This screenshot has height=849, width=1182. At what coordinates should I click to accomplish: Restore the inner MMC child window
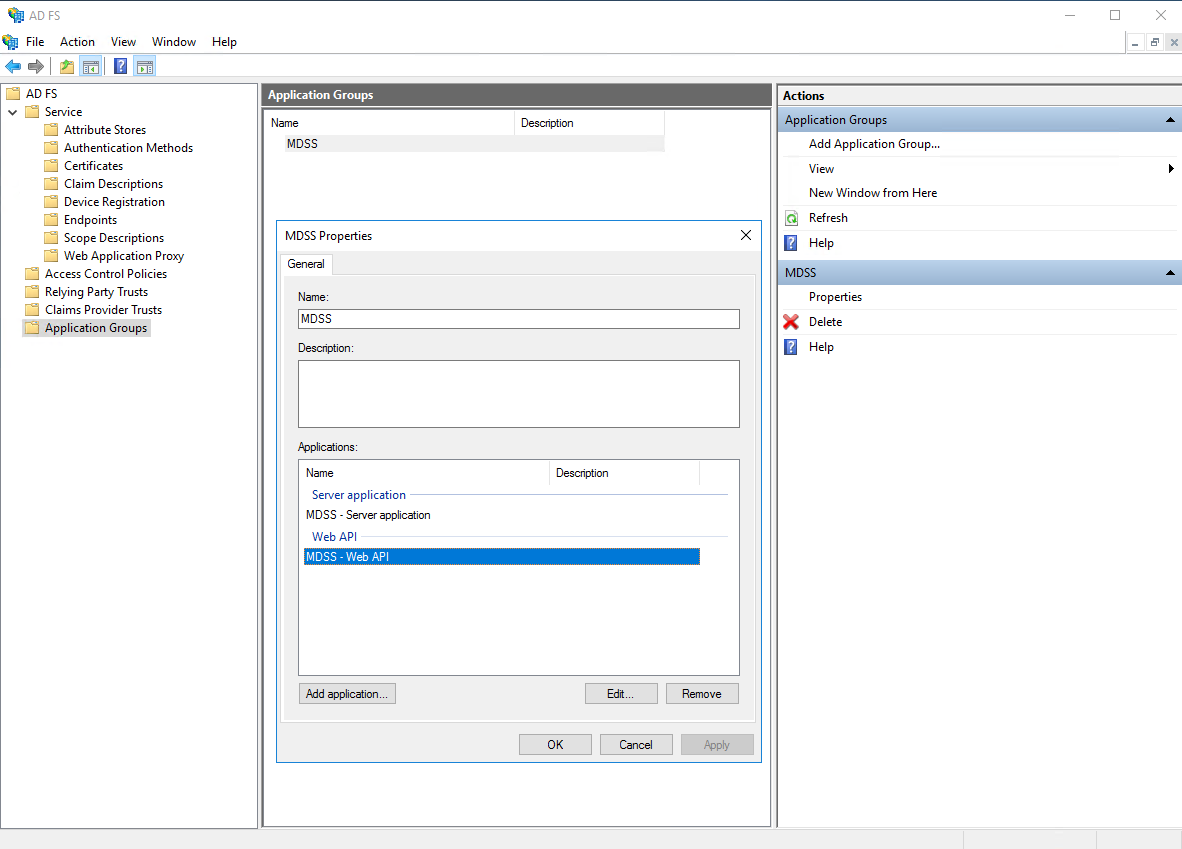1154,43
